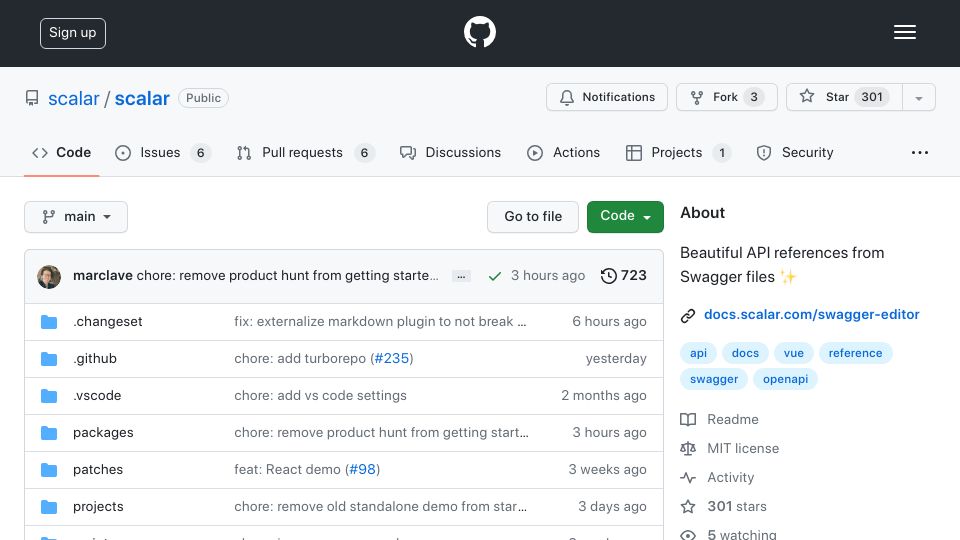The width and height of the screenshot is (960, 540).
Task: Open the .vscode folder
Action: [97, 396]
